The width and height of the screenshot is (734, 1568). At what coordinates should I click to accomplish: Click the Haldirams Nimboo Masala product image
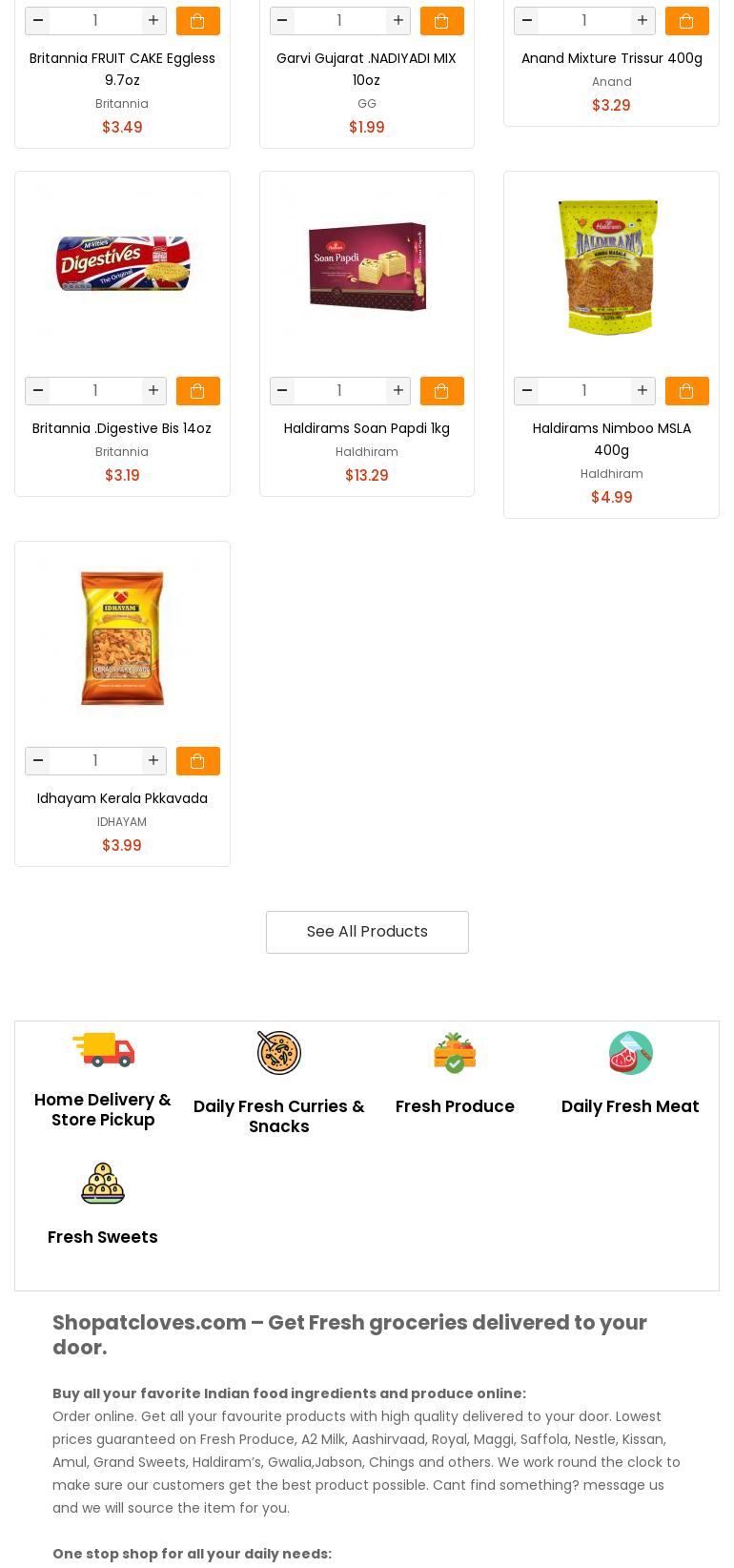pos(611,267)
